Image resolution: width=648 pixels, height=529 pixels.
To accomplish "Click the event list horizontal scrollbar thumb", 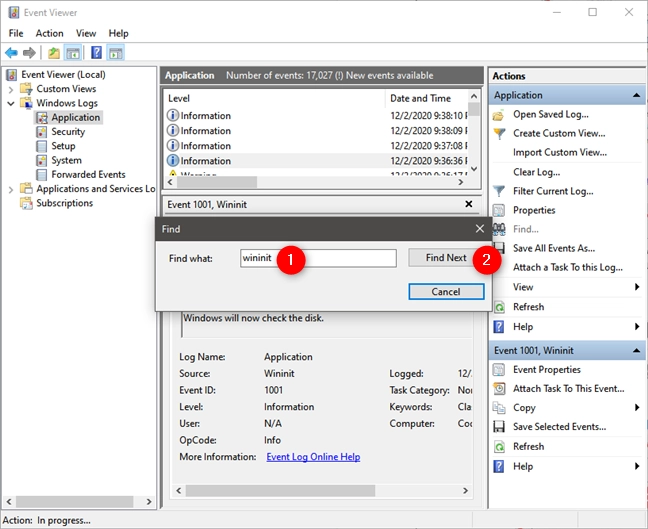I will pos(217,182).
